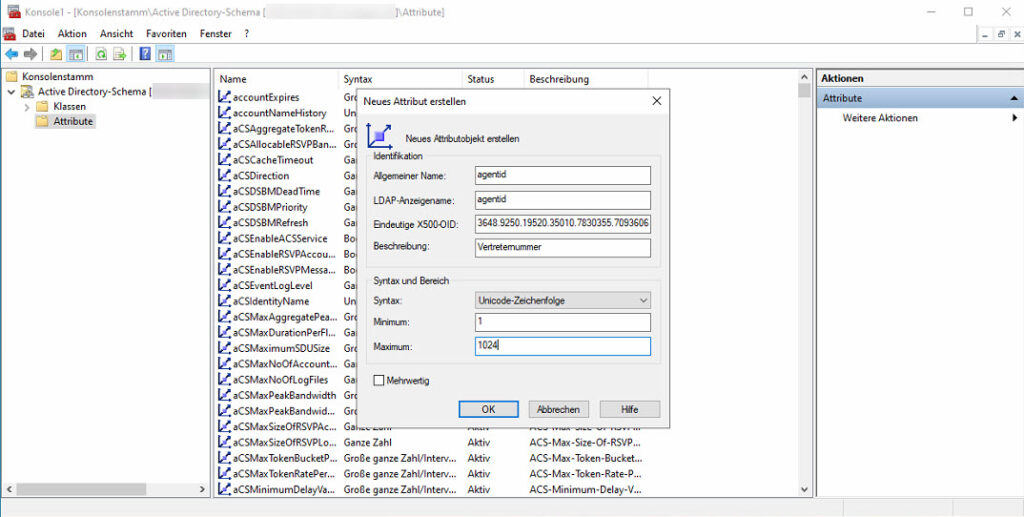Click the Hilfe button in the dialog
Viewport: 1024px width, 517px height.
click(629, 409)
